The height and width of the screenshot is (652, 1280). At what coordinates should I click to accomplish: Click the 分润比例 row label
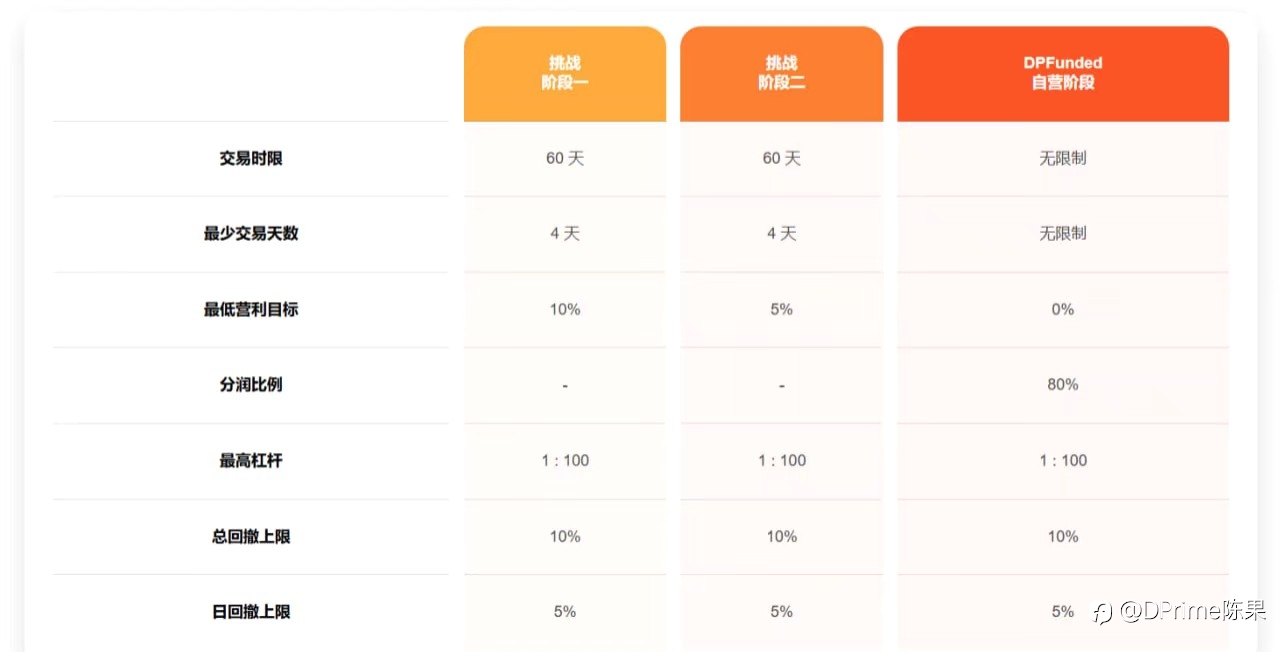click(x=251, y=384)
